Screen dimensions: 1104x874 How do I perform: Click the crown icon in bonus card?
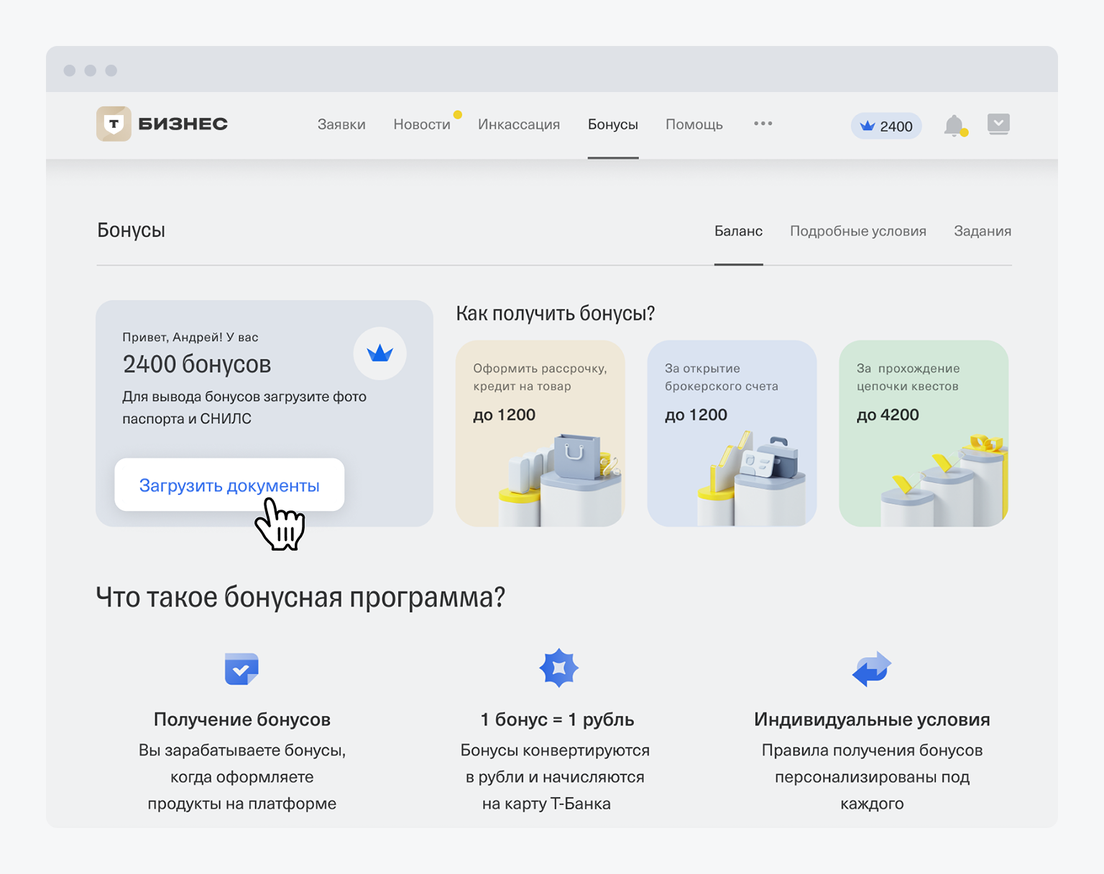click(380, 353)
